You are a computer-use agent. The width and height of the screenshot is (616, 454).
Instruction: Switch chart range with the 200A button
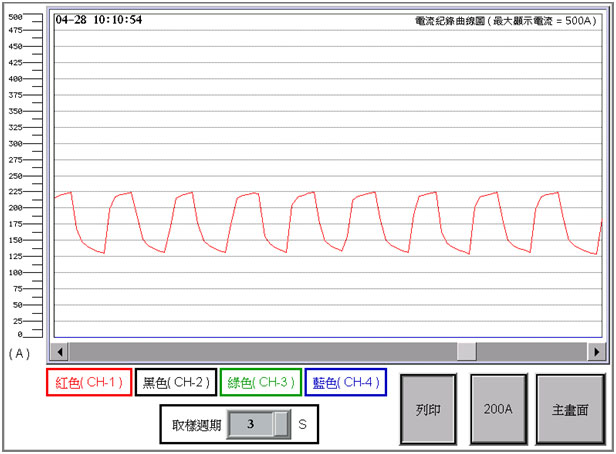click(x=498, y=410)
